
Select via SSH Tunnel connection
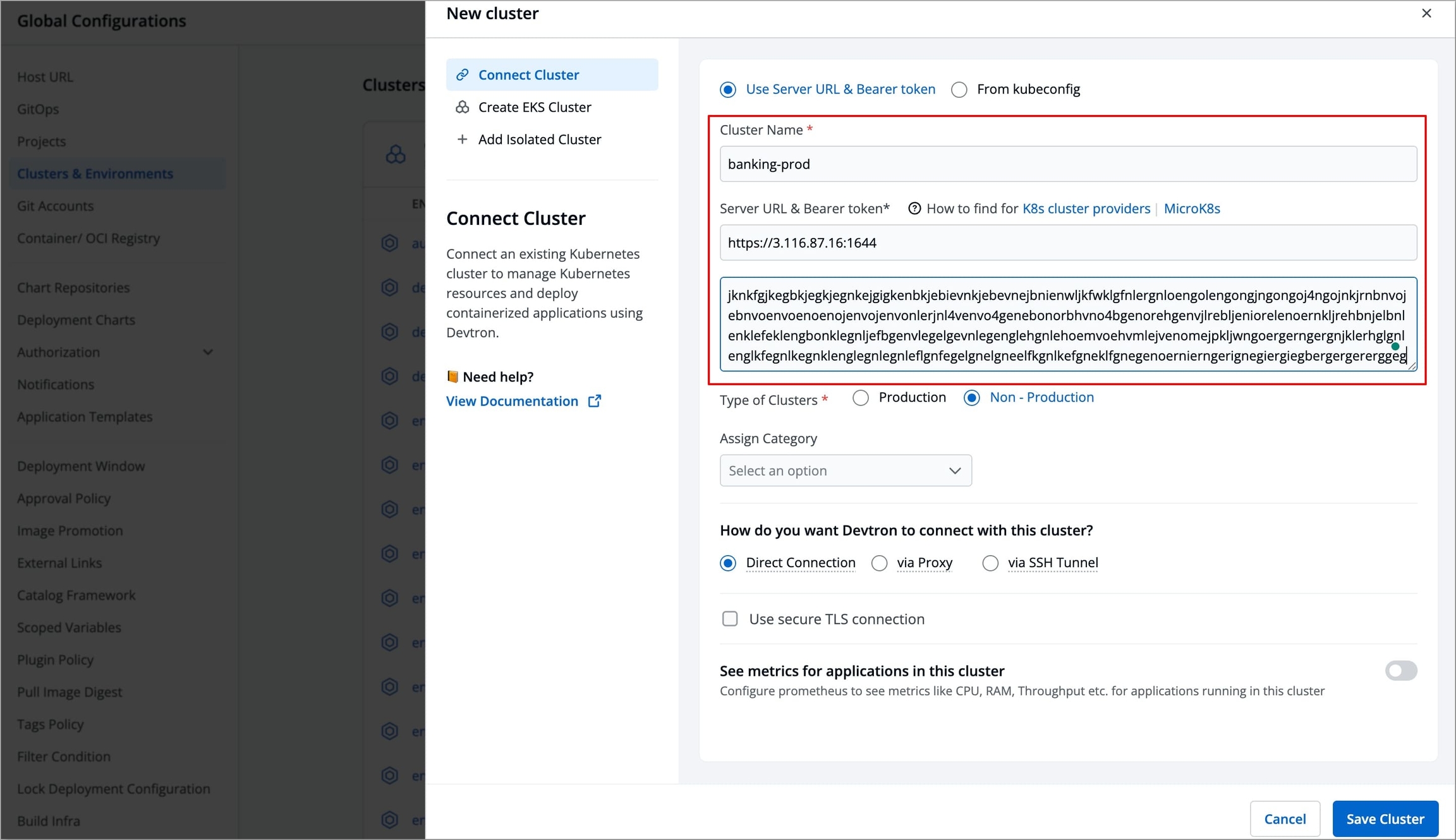coord(1040,563)
